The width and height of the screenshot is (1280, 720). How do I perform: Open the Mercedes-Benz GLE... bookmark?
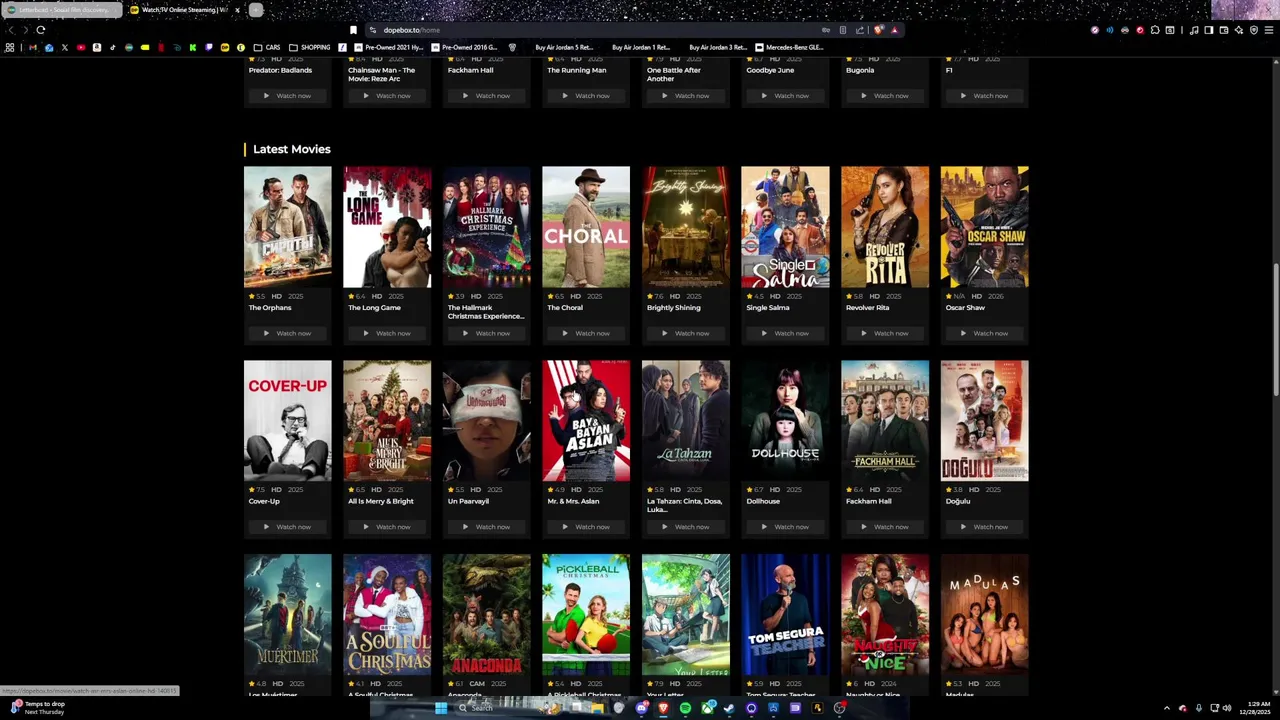pos(789,47)
